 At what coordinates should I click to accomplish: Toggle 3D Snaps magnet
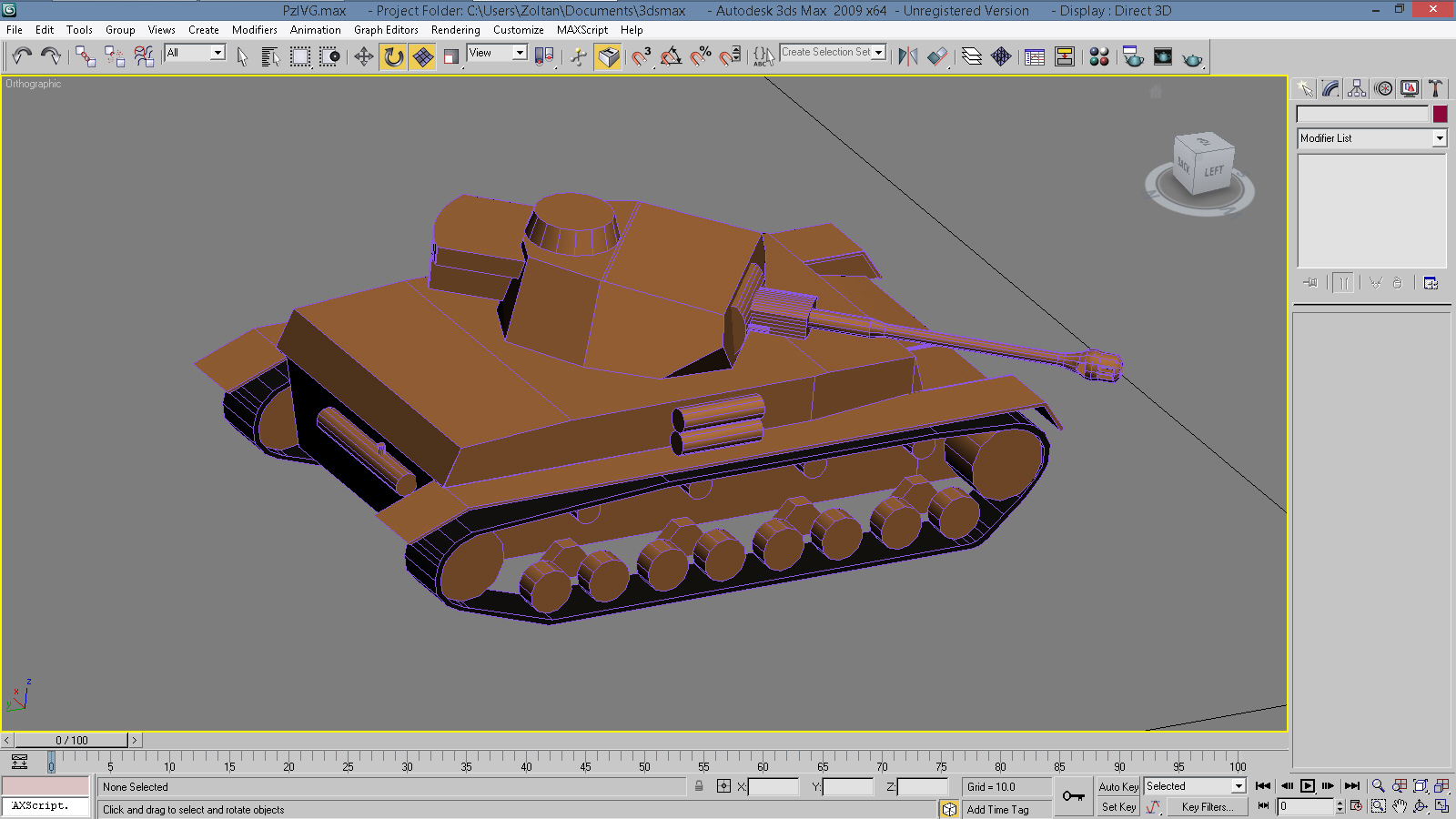click(642, 56)
